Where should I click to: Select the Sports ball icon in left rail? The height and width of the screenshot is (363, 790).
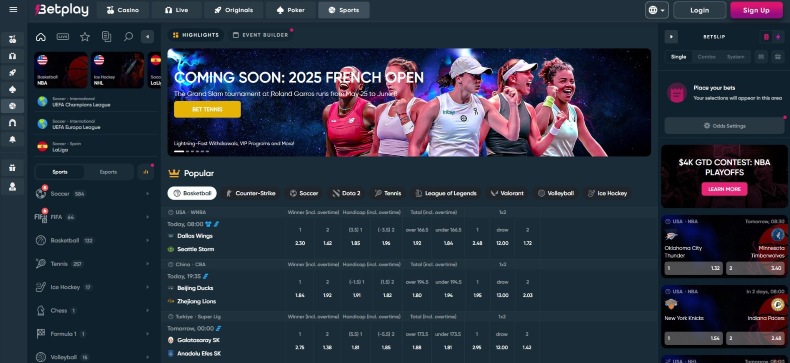[x=13, y=106]
